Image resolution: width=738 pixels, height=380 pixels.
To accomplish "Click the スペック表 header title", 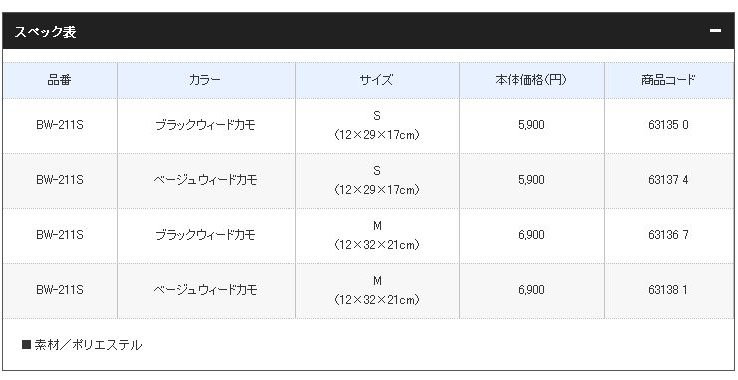I will [x=45, y=32].
